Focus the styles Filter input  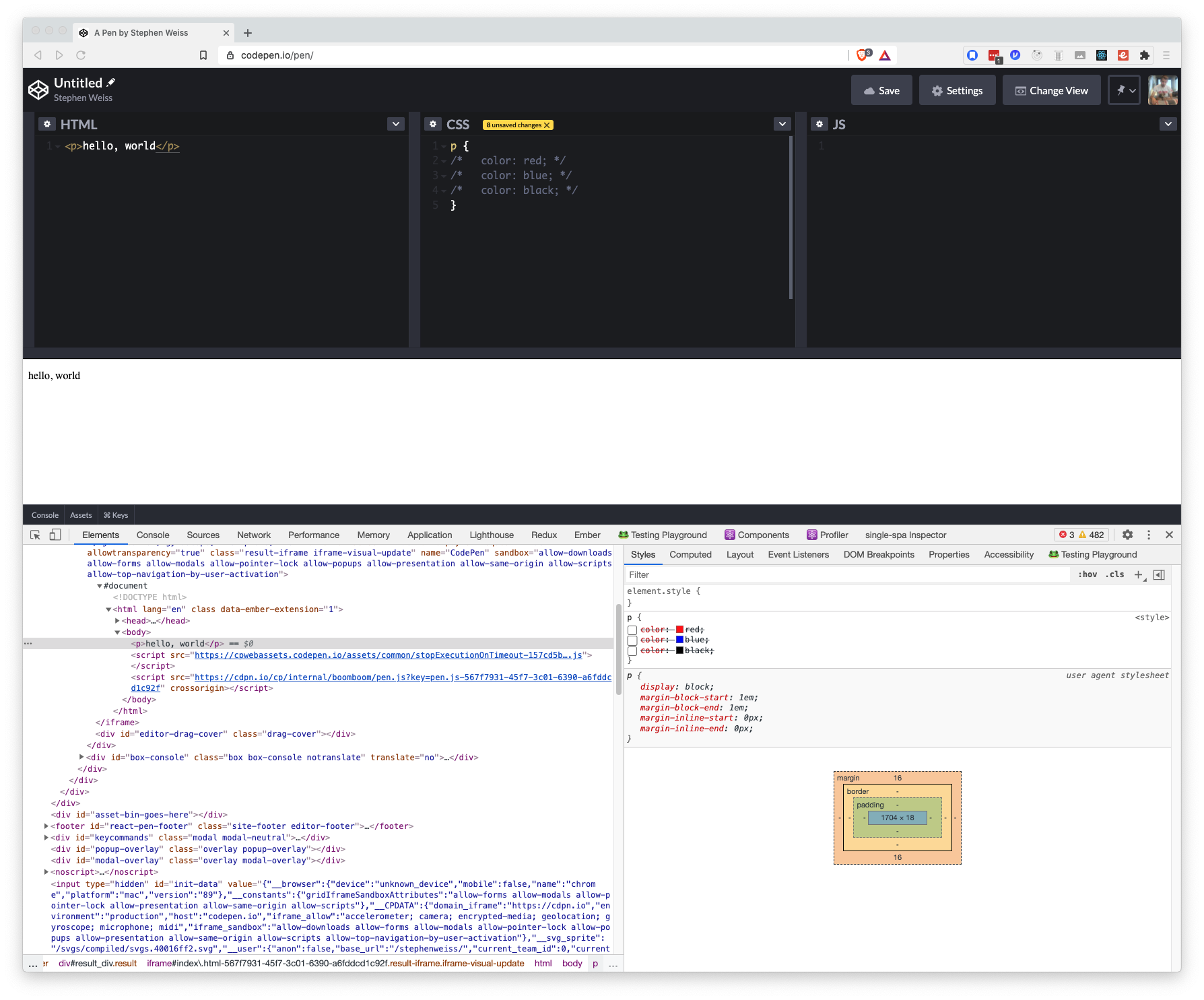point(847,574)
